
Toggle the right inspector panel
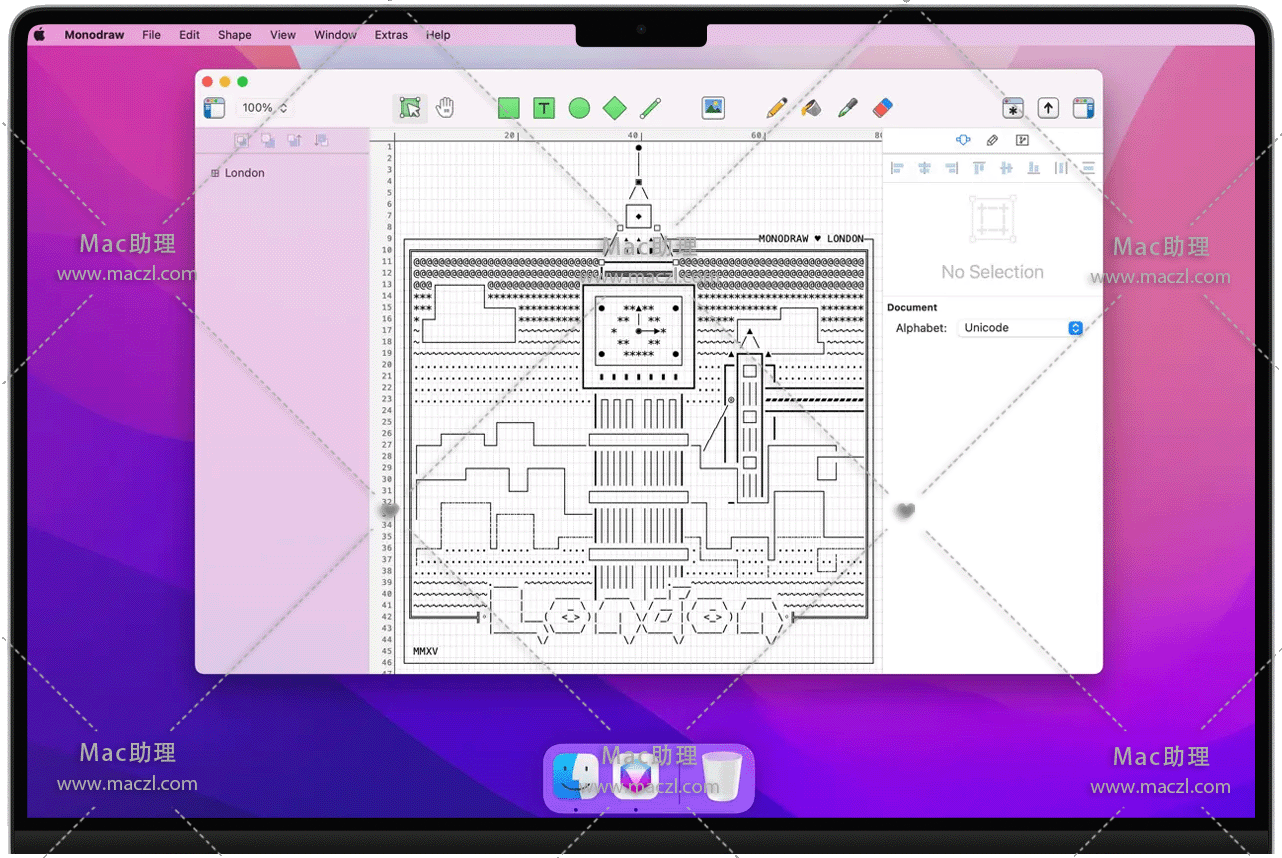pyautogui.click(x=1083, y=108)
